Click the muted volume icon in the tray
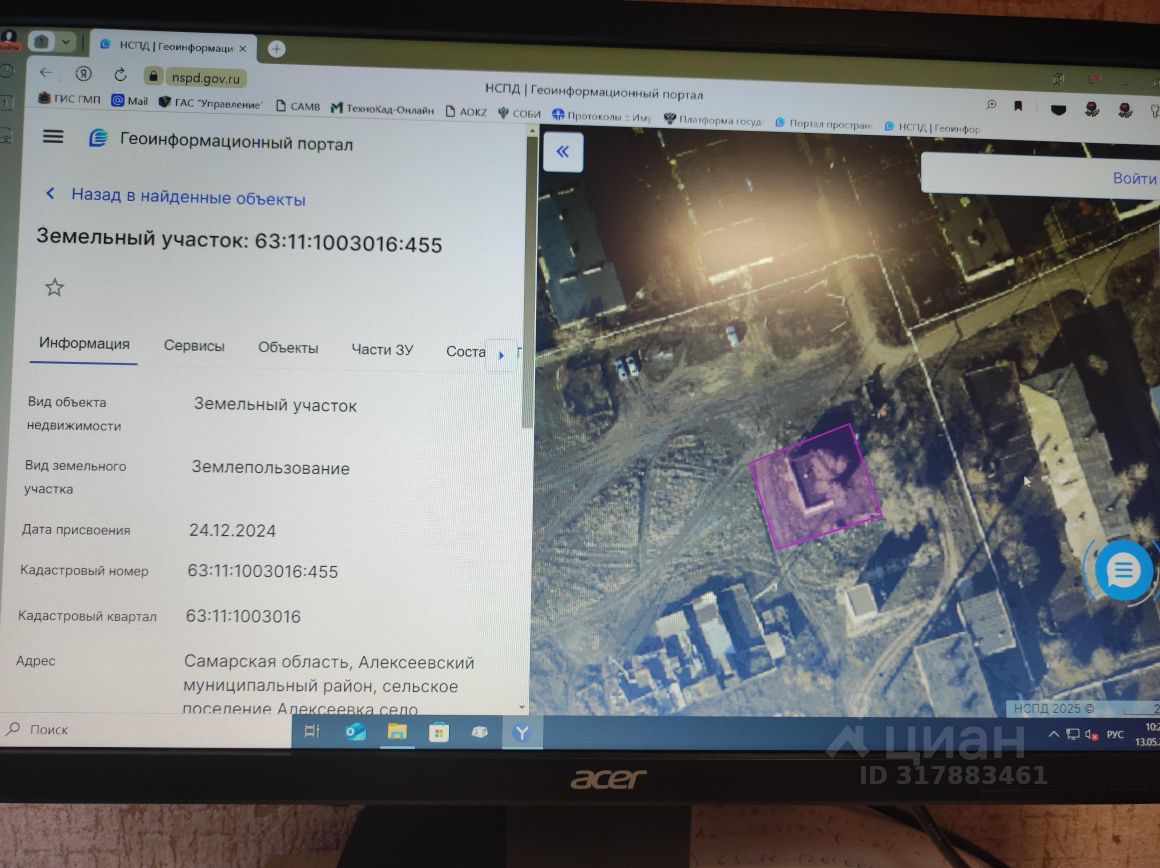Screen dimensions: 1160x868 [x=1091, y=735]
